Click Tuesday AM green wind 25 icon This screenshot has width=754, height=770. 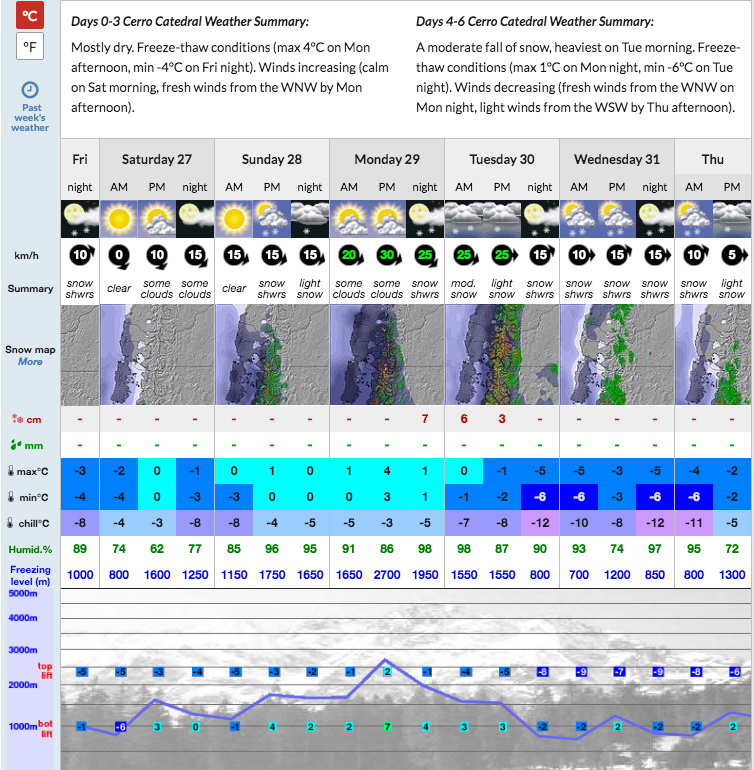[465, 256]
